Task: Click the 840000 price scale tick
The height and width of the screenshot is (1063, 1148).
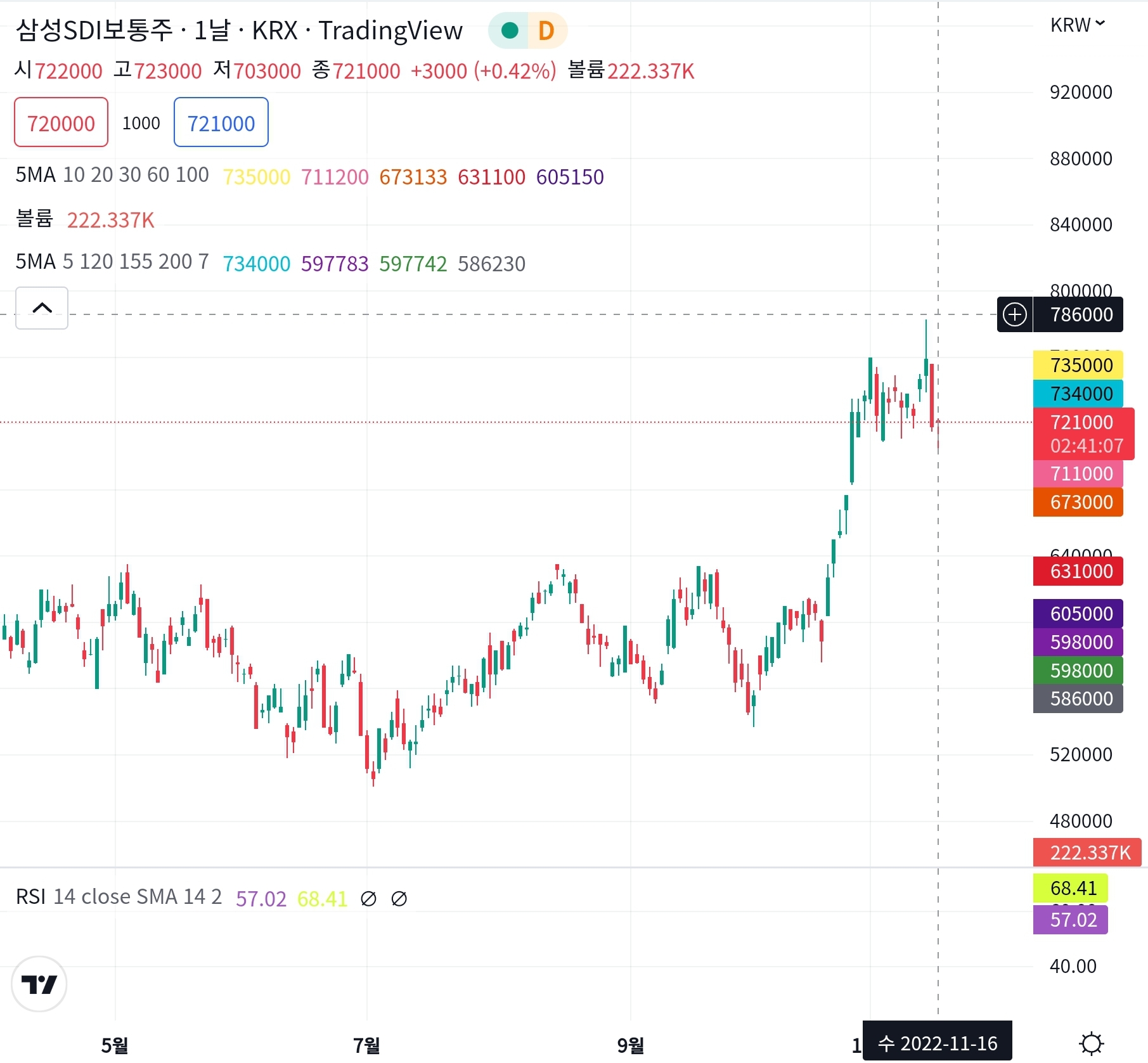Action: point(1081,224)
